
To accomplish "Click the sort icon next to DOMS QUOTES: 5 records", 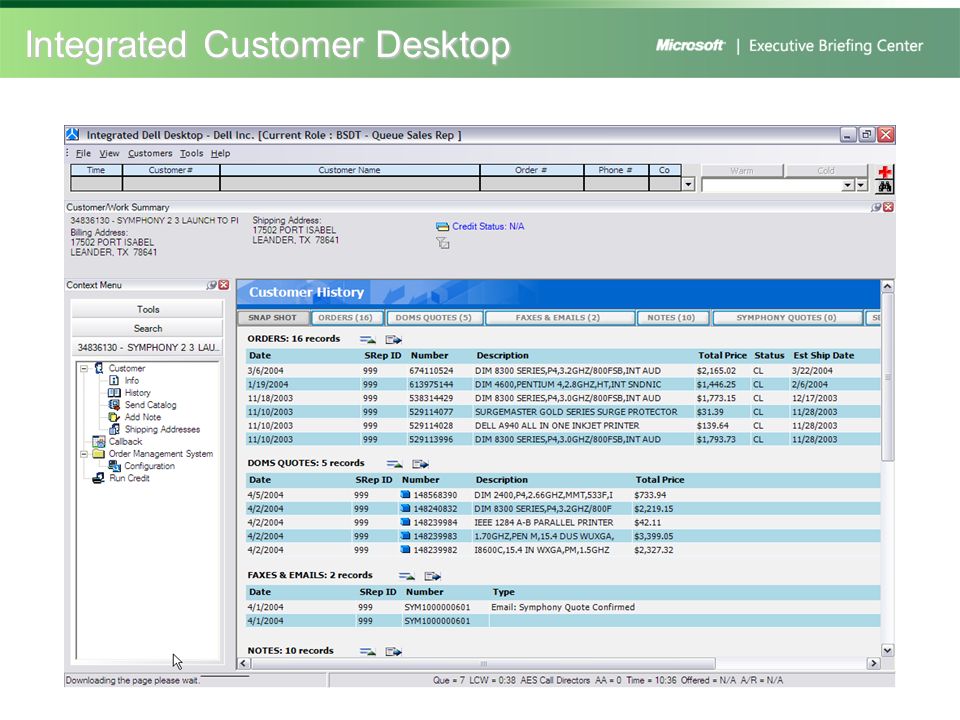I will 395,463.
